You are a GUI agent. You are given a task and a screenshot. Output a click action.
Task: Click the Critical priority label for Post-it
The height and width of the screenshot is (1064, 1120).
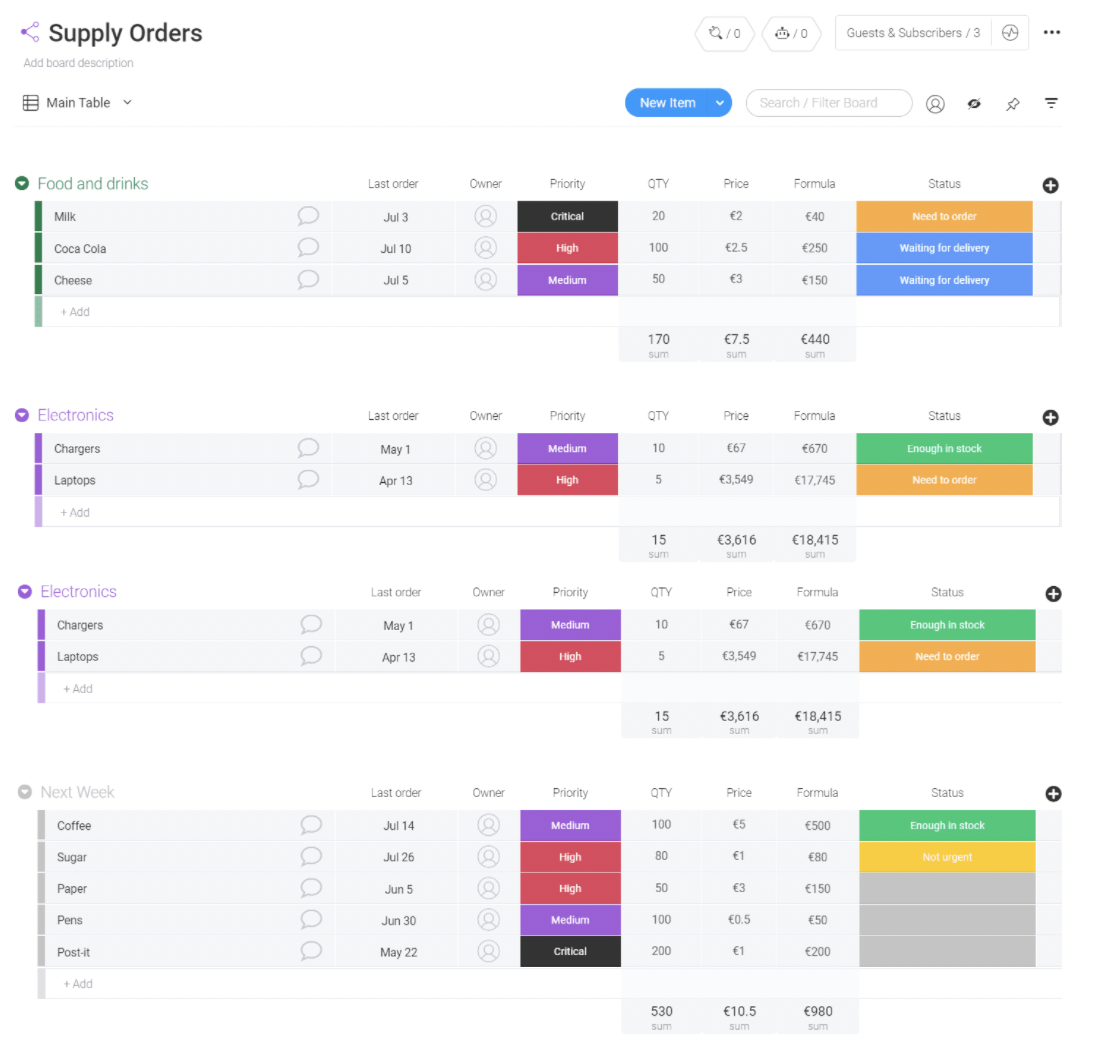pos(570,951)
